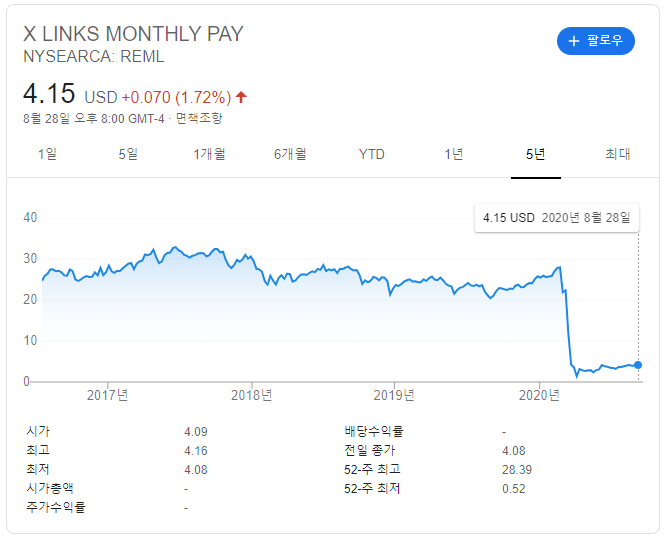Viewport: 668px width, 539px height.
Task: Show the 최대 maximum range chart
Action: (618, 154)
